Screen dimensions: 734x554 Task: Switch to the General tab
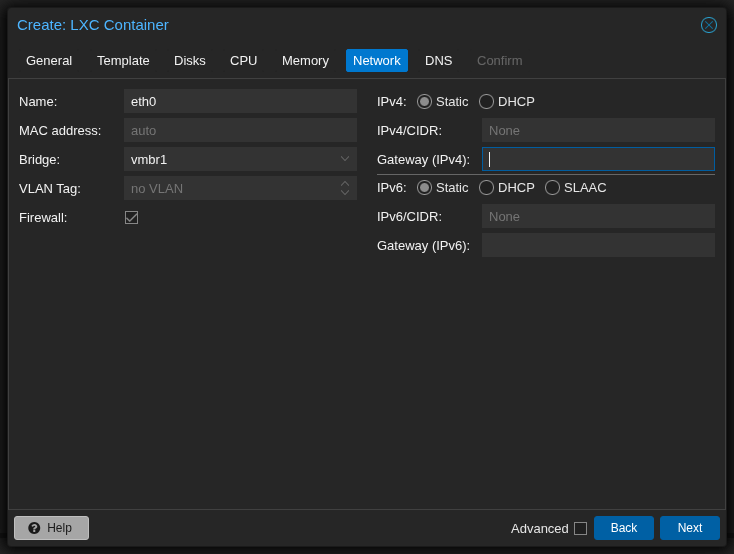(x=49, y=60)
